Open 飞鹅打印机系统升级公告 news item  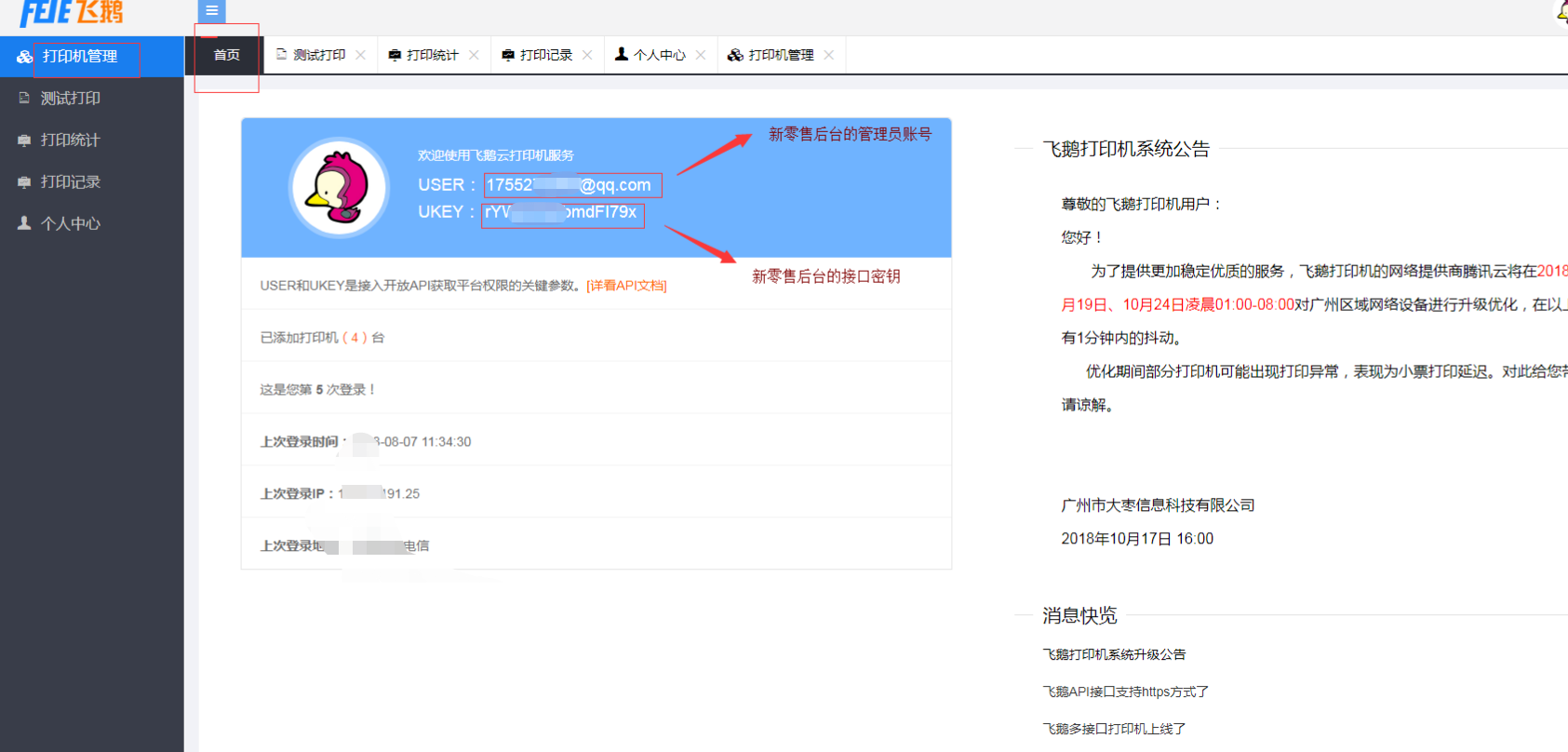tap(1114, 654)
